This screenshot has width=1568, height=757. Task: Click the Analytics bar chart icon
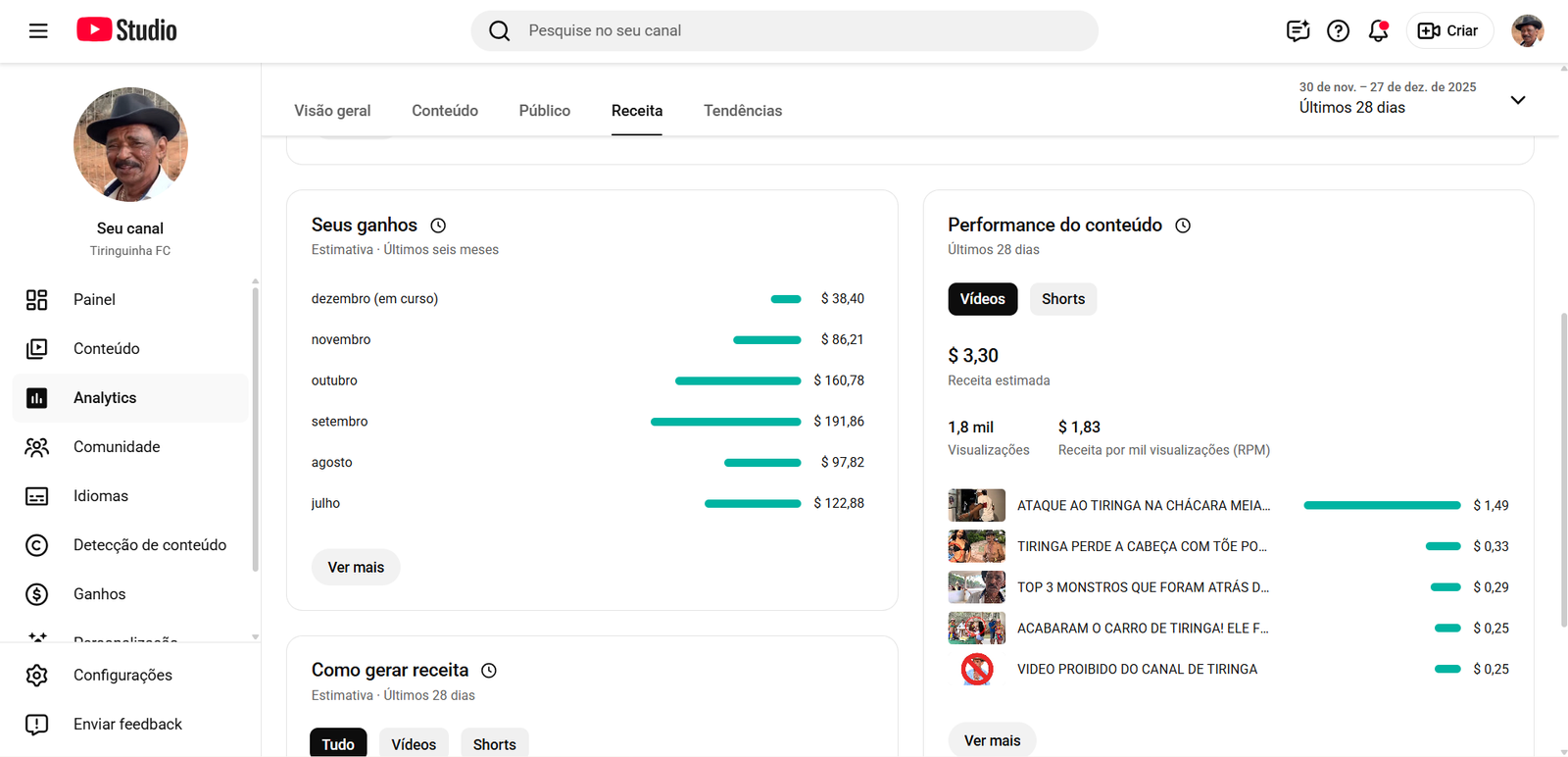coord(36,398)
